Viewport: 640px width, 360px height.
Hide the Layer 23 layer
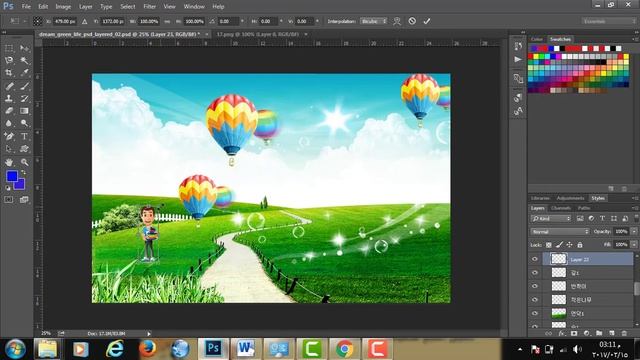[x=535, y=259]
